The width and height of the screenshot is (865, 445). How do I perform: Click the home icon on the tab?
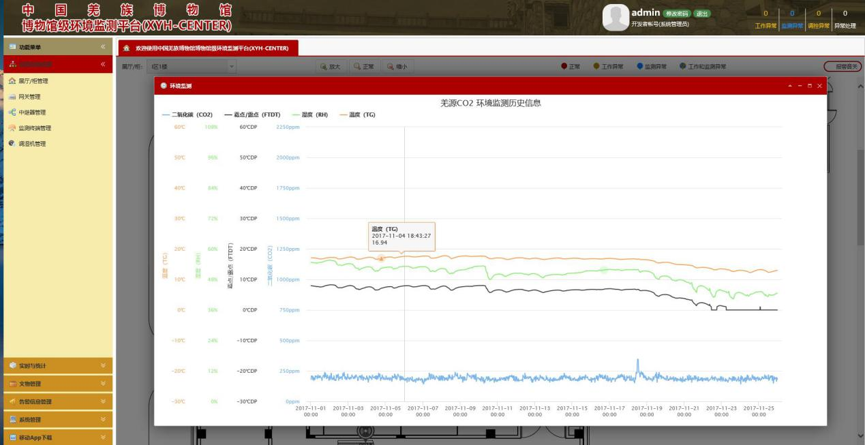[126, 48]
